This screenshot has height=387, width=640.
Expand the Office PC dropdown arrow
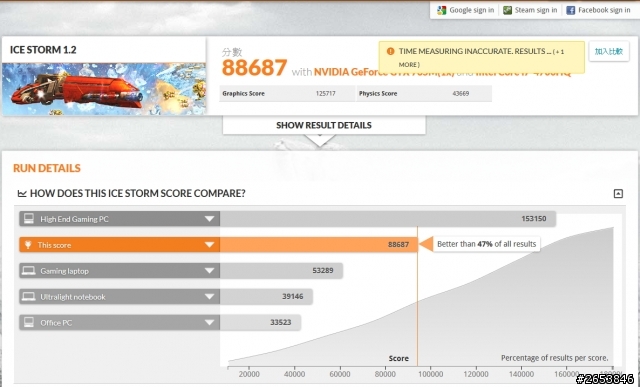[209, 322]
